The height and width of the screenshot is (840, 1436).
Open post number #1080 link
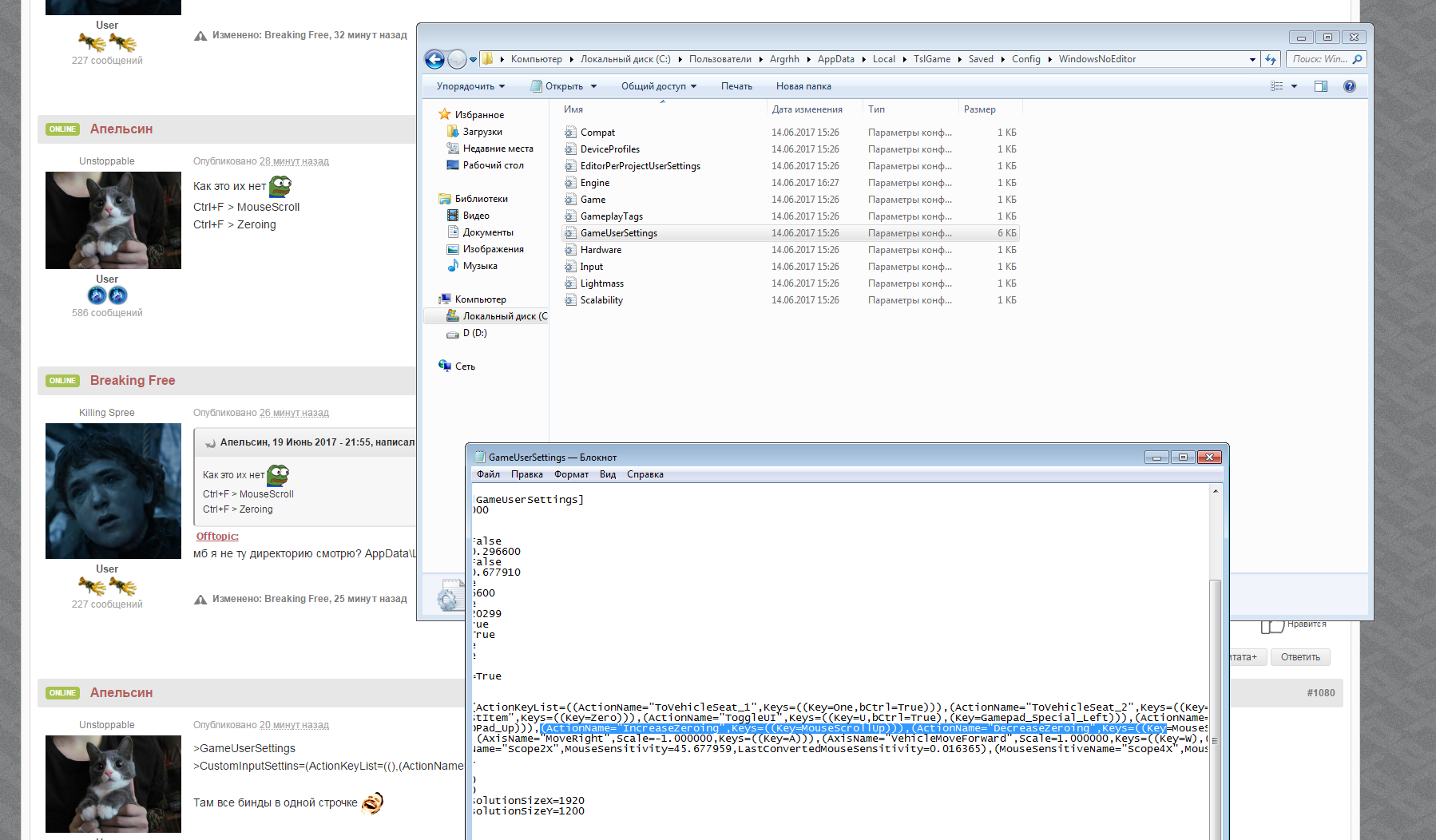tap(1321, 693)
